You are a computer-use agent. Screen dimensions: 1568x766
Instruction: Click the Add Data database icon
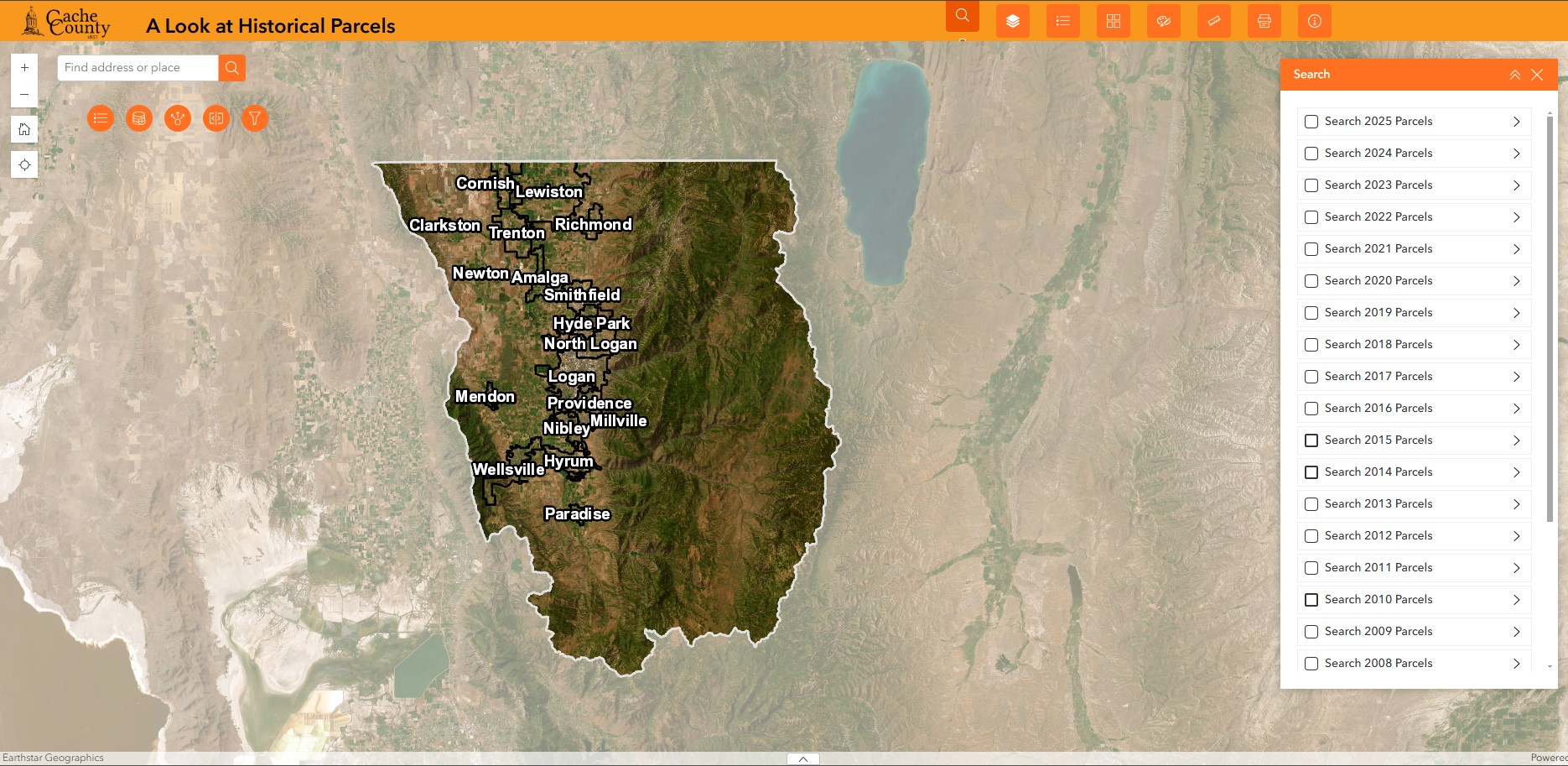tap(139, 118)
